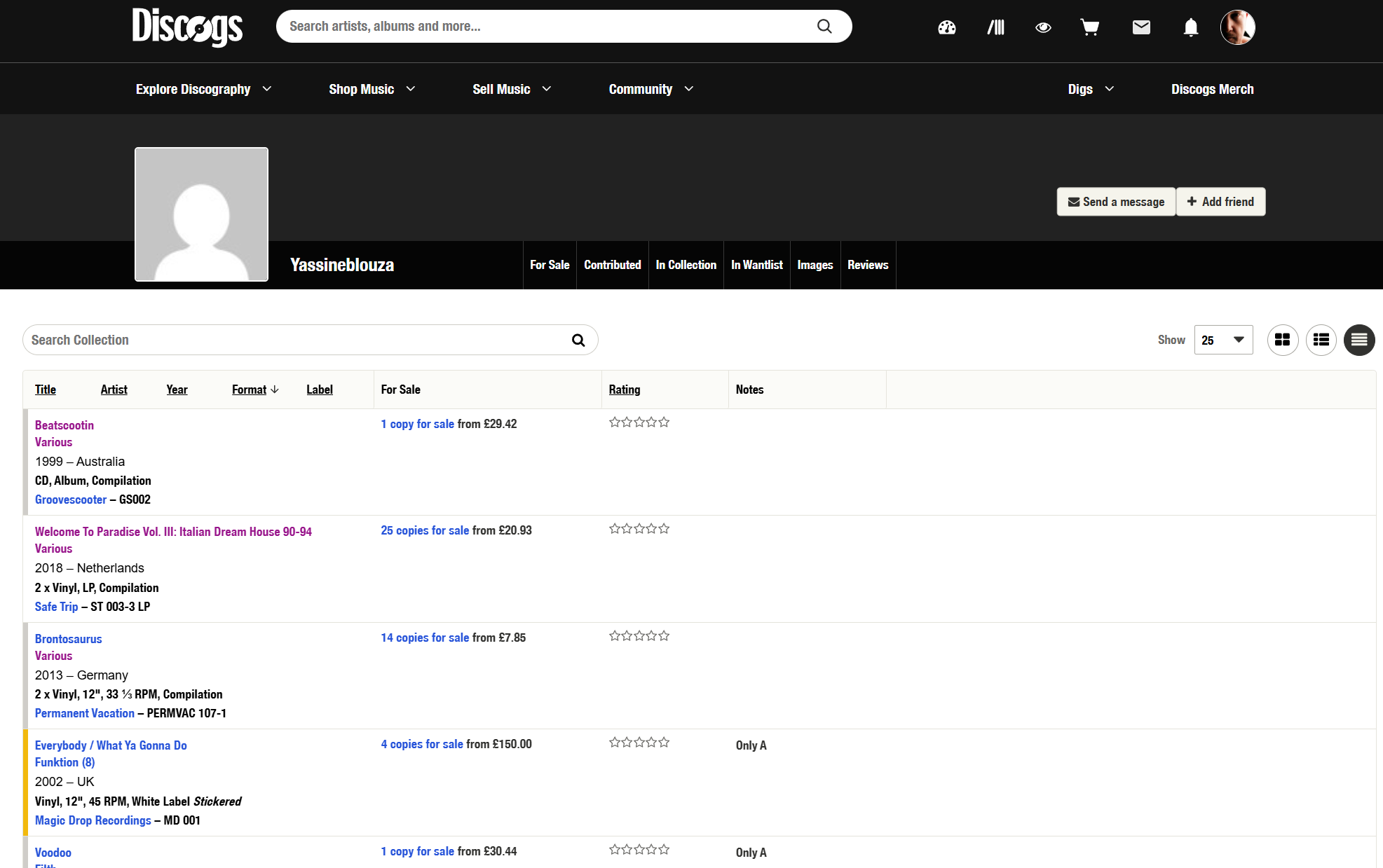Rate Voodoo using its star rating
Viewport: 1383px width, 868px height.
click(639, 850)
